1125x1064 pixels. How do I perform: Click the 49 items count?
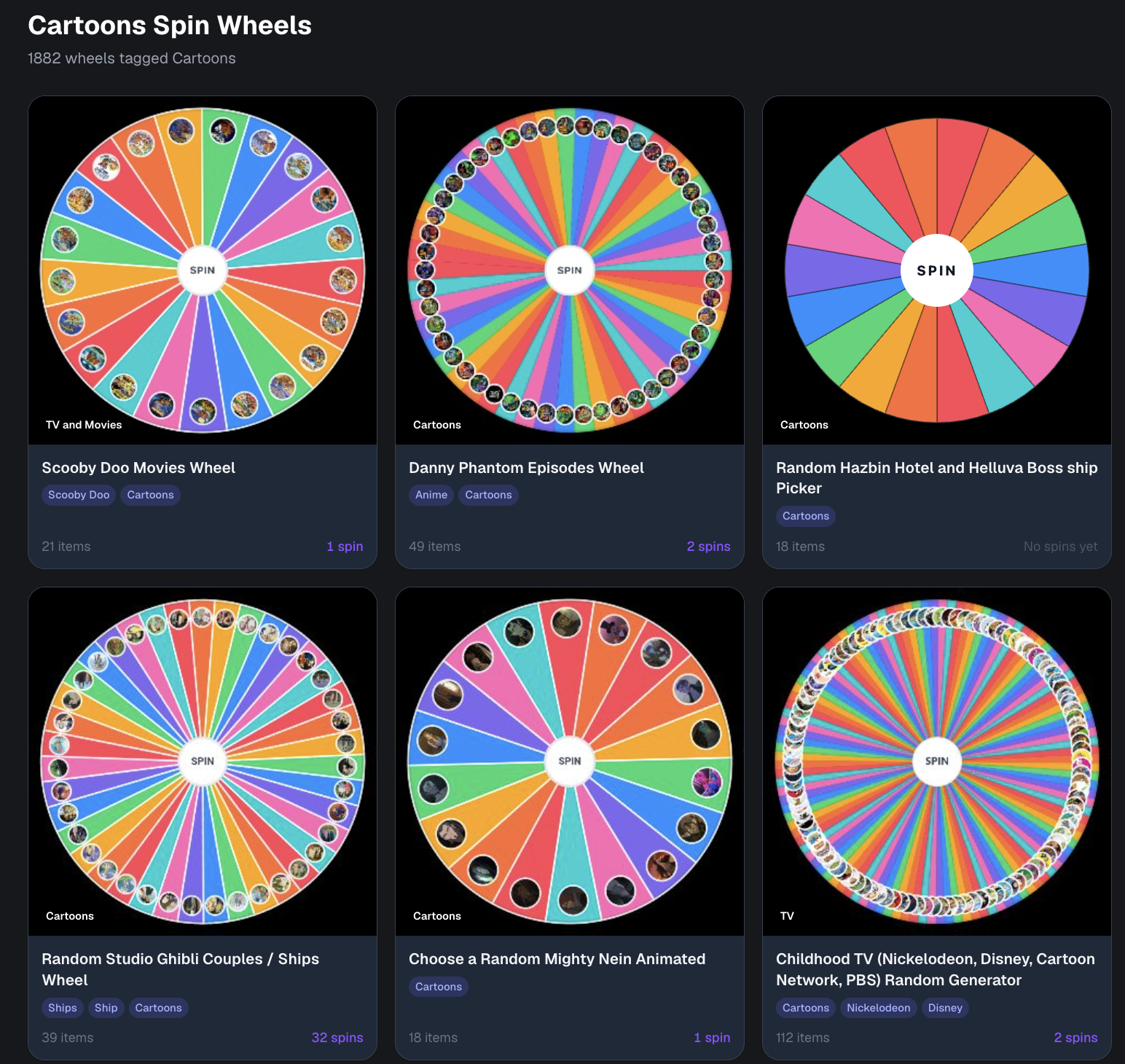(x=435, y=547)
